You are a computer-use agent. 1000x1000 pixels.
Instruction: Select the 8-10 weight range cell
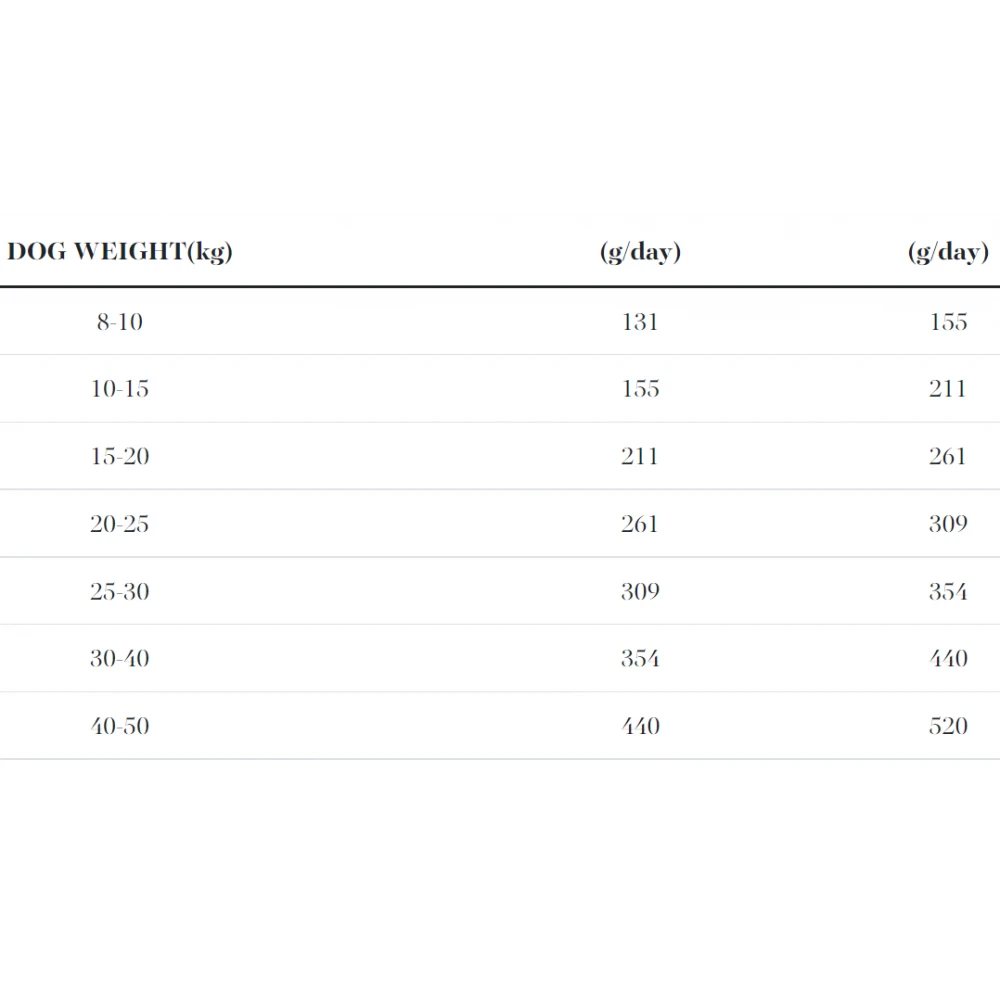click(x=120, y=322)
